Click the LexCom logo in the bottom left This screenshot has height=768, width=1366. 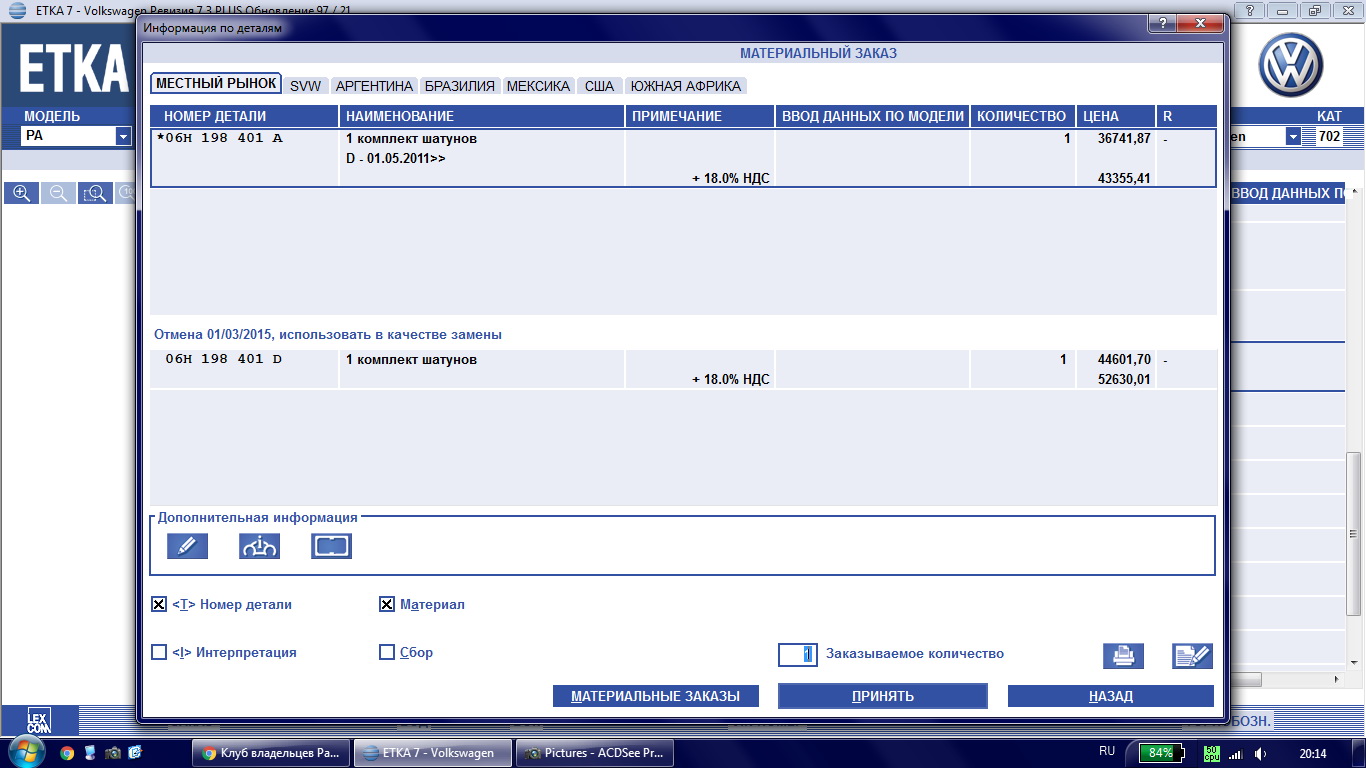coord(38,720)
